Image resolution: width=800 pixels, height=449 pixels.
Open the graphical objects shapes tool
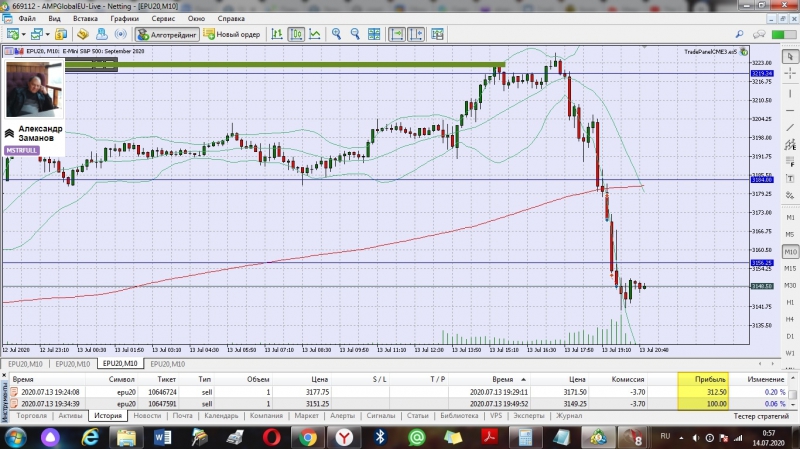pyautogui.click(x=790, y=195)
